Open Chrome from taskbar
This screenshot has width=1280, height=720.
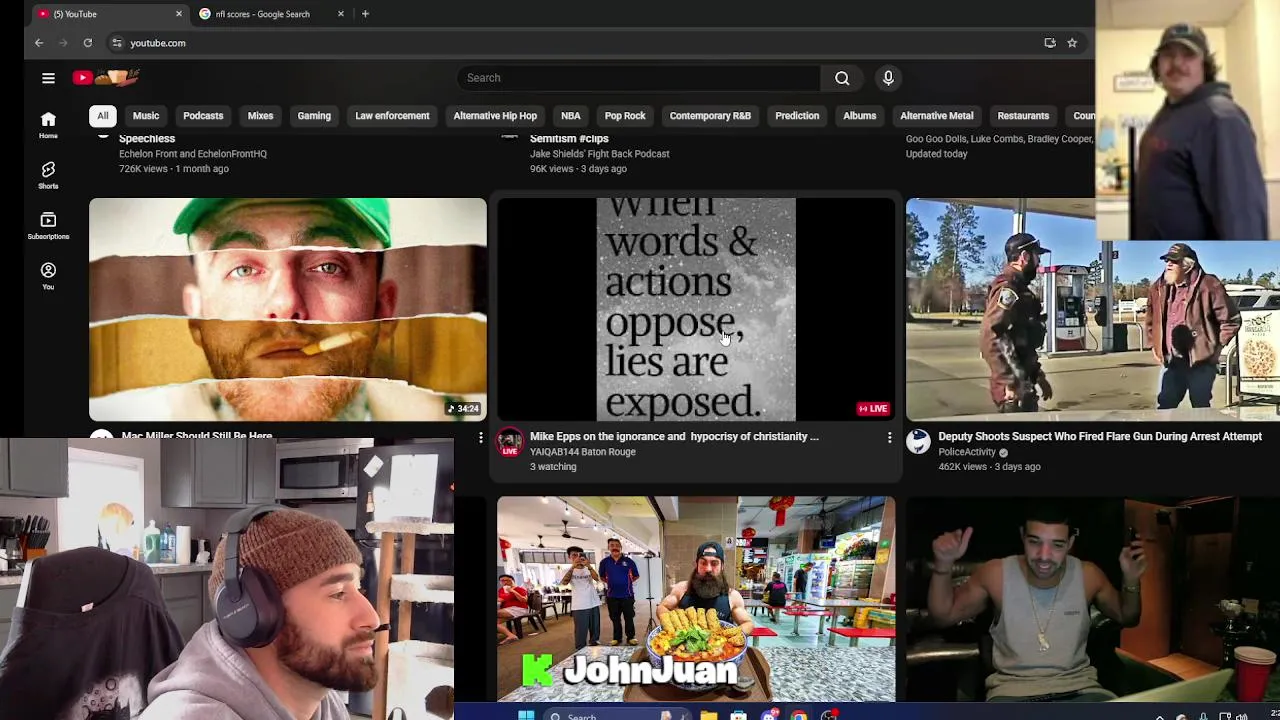coord(799,715)
